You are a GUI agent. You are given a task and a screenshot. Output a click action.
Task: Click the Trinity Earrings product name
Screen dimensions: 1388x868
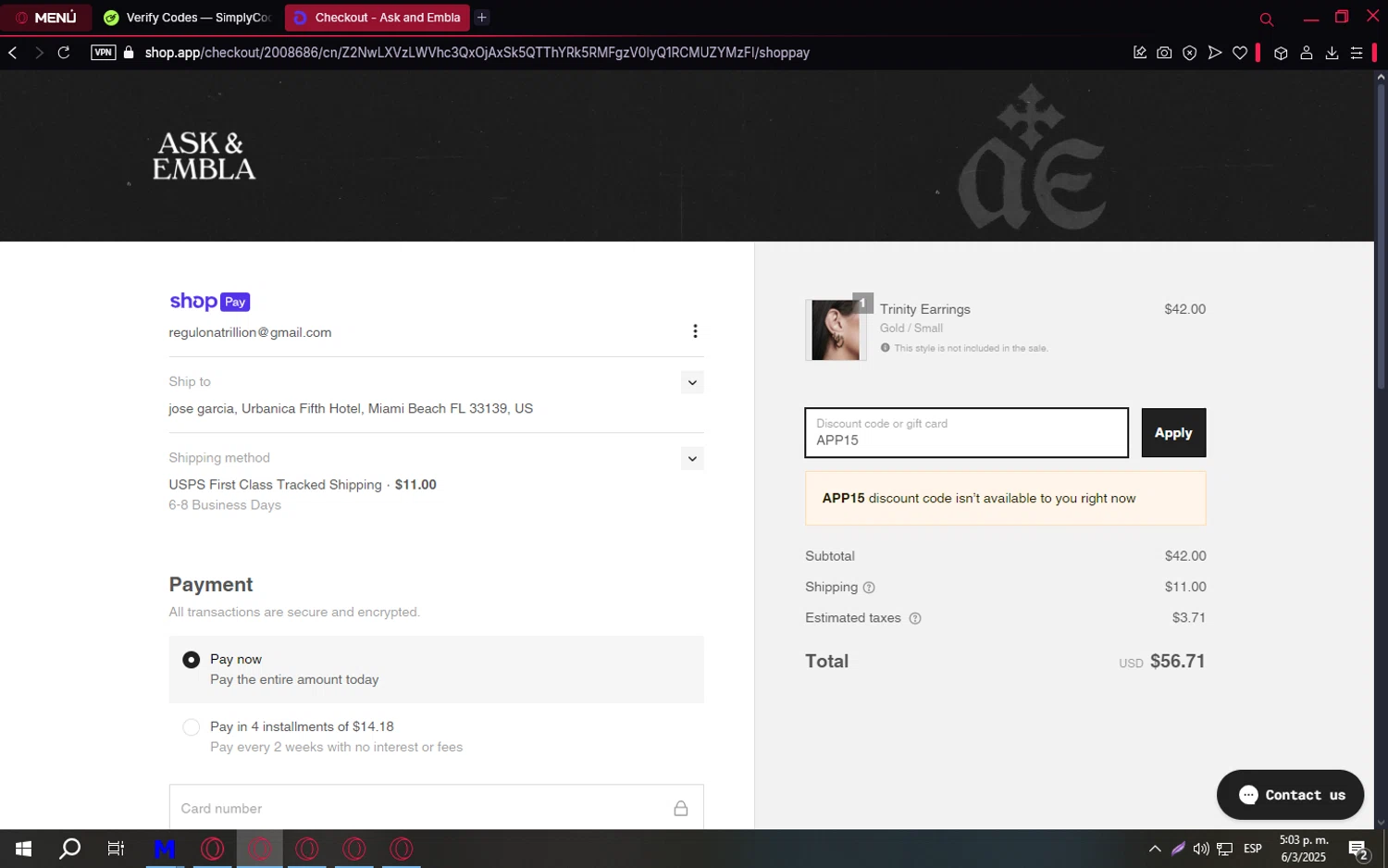(x=925, y=309)
